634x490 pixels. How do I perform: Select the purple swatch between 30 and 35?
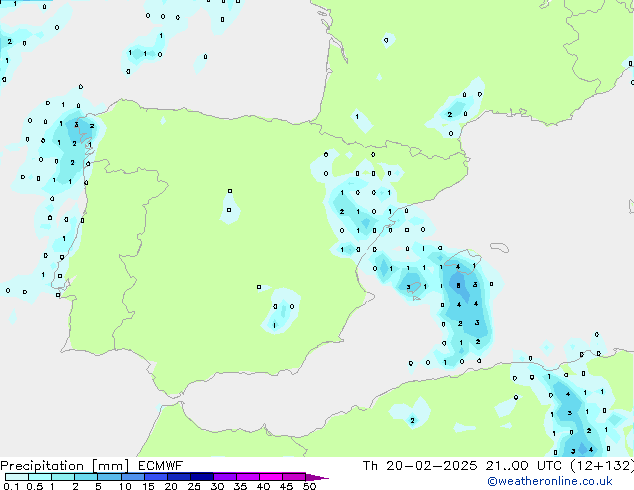click(x=225, y=477)
